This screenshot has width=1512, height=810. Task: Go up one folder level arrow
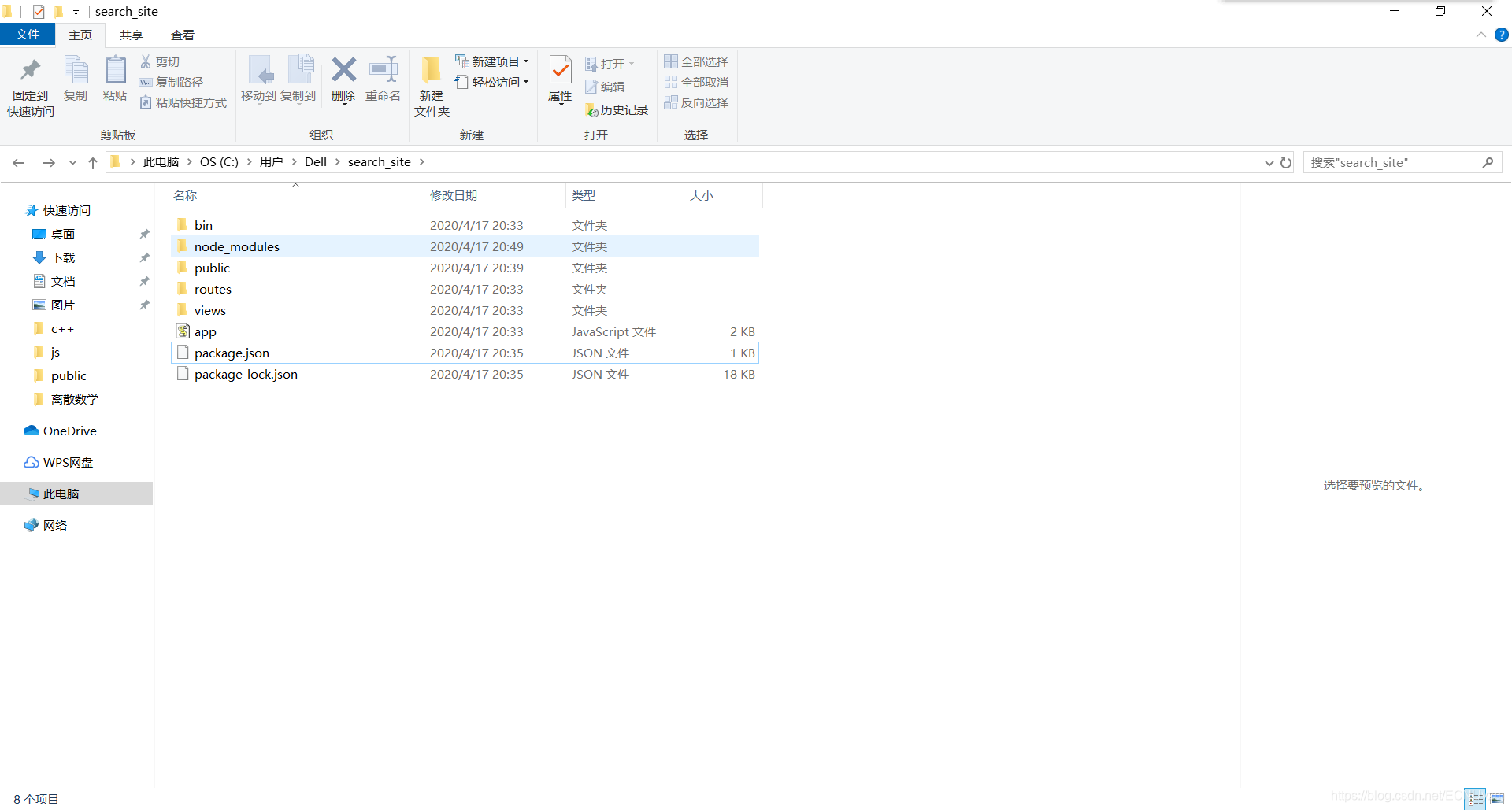pyautogui.click(x=93, y=162)
